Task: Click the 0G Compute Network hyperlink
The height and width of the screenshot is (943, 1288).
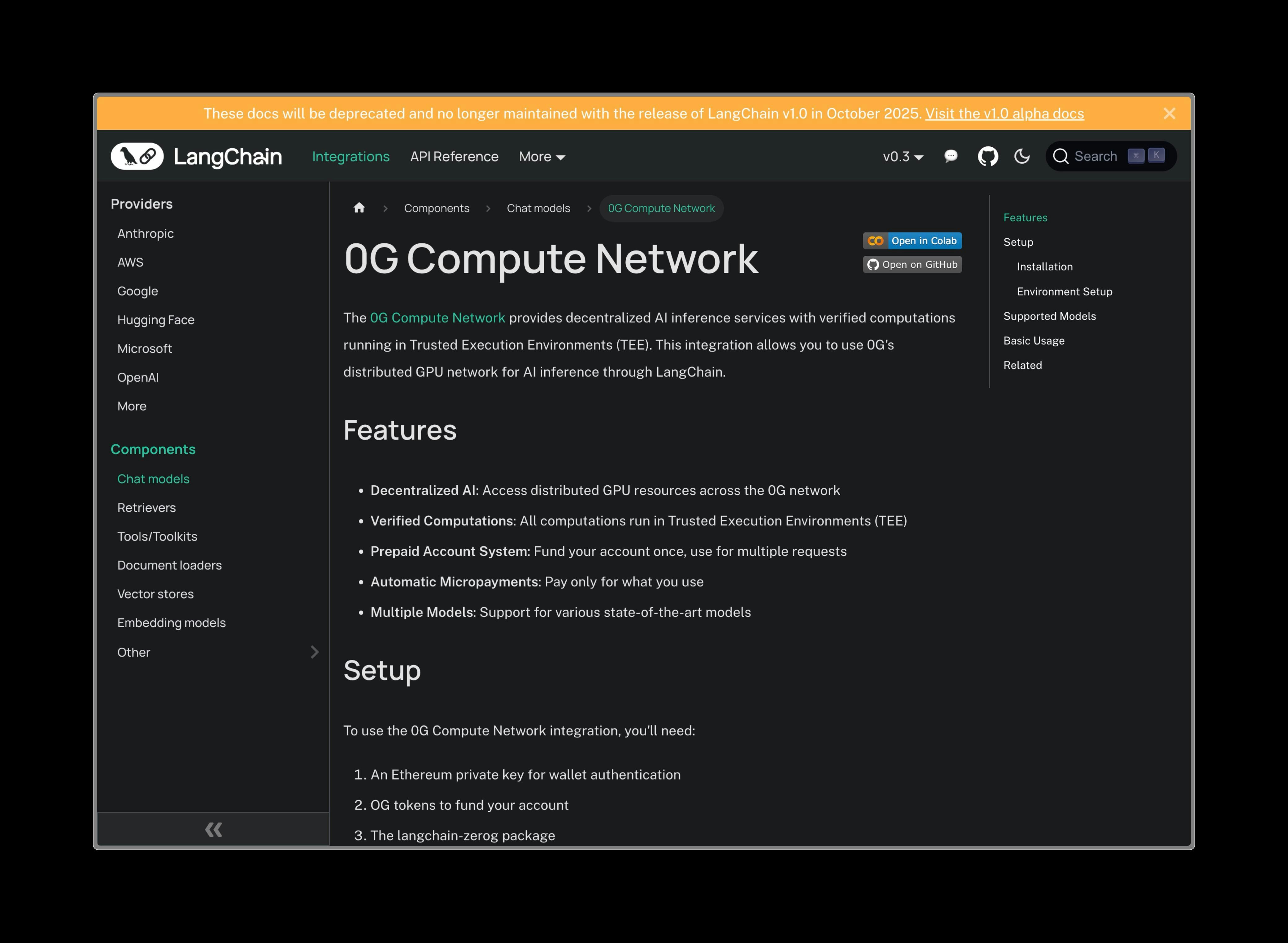Action: click(x=437, y=318)
